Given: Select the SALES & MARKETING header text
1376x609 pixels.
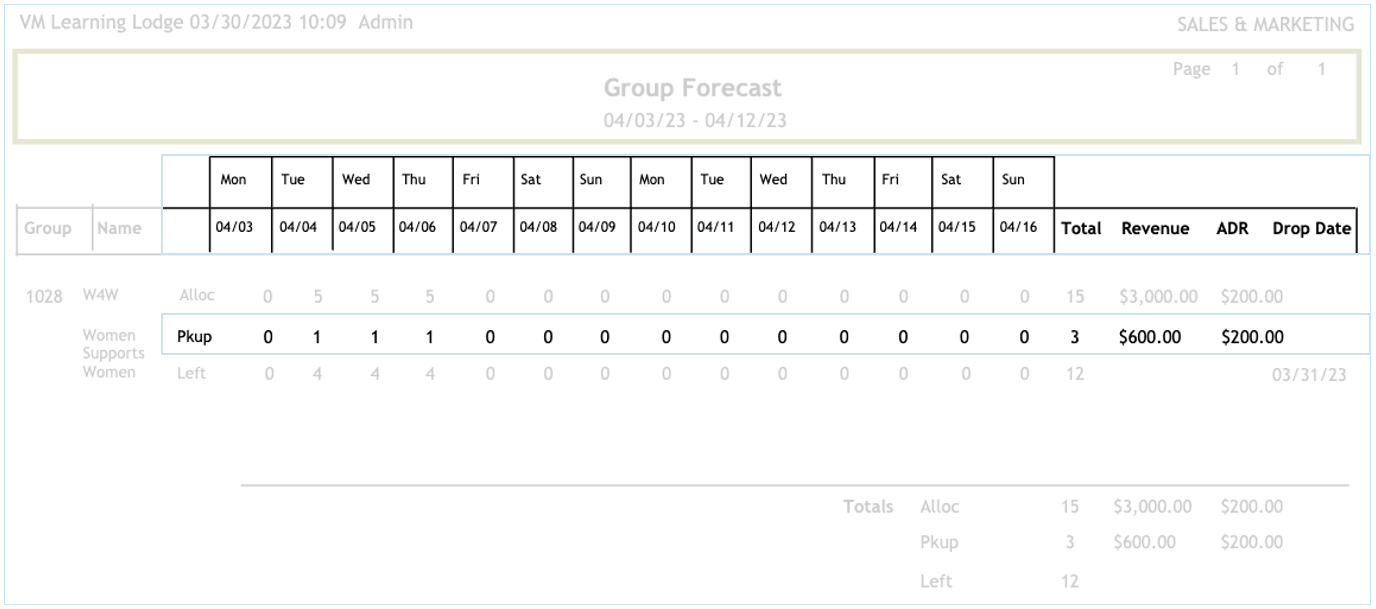Looking at the screenshot, I should coord(1265,25).
